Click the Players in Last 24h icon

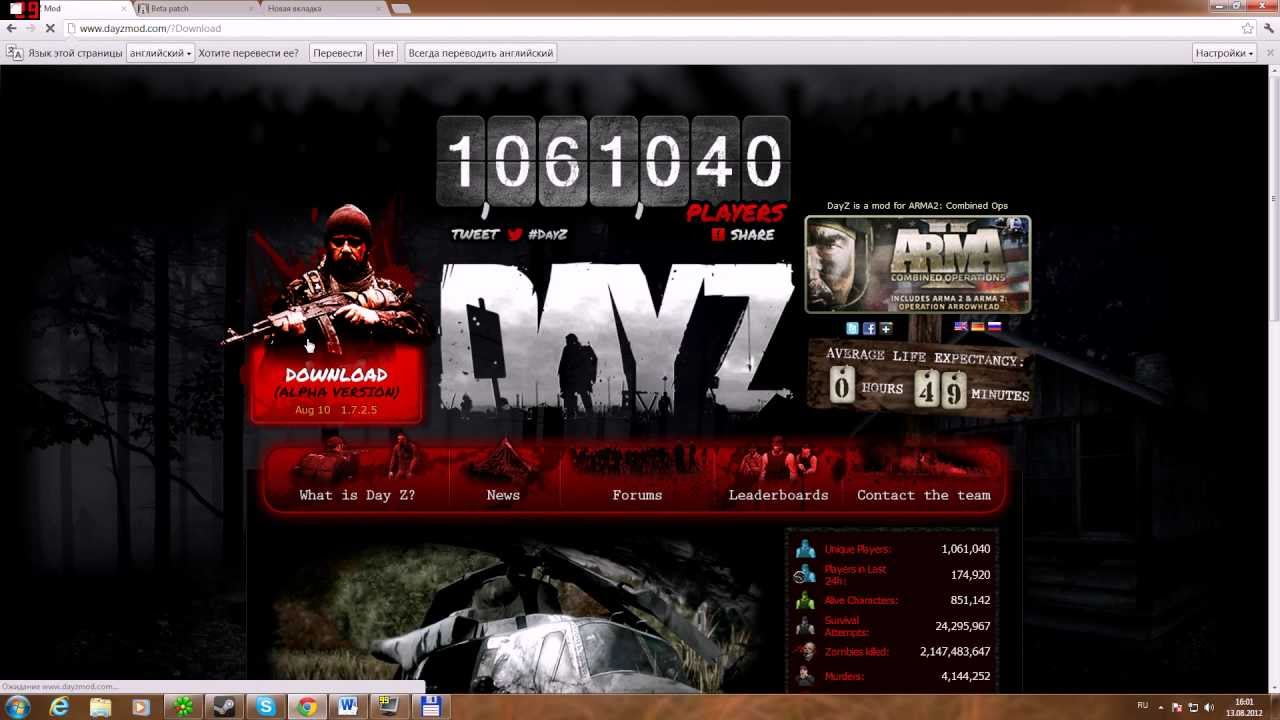(805, 574)
